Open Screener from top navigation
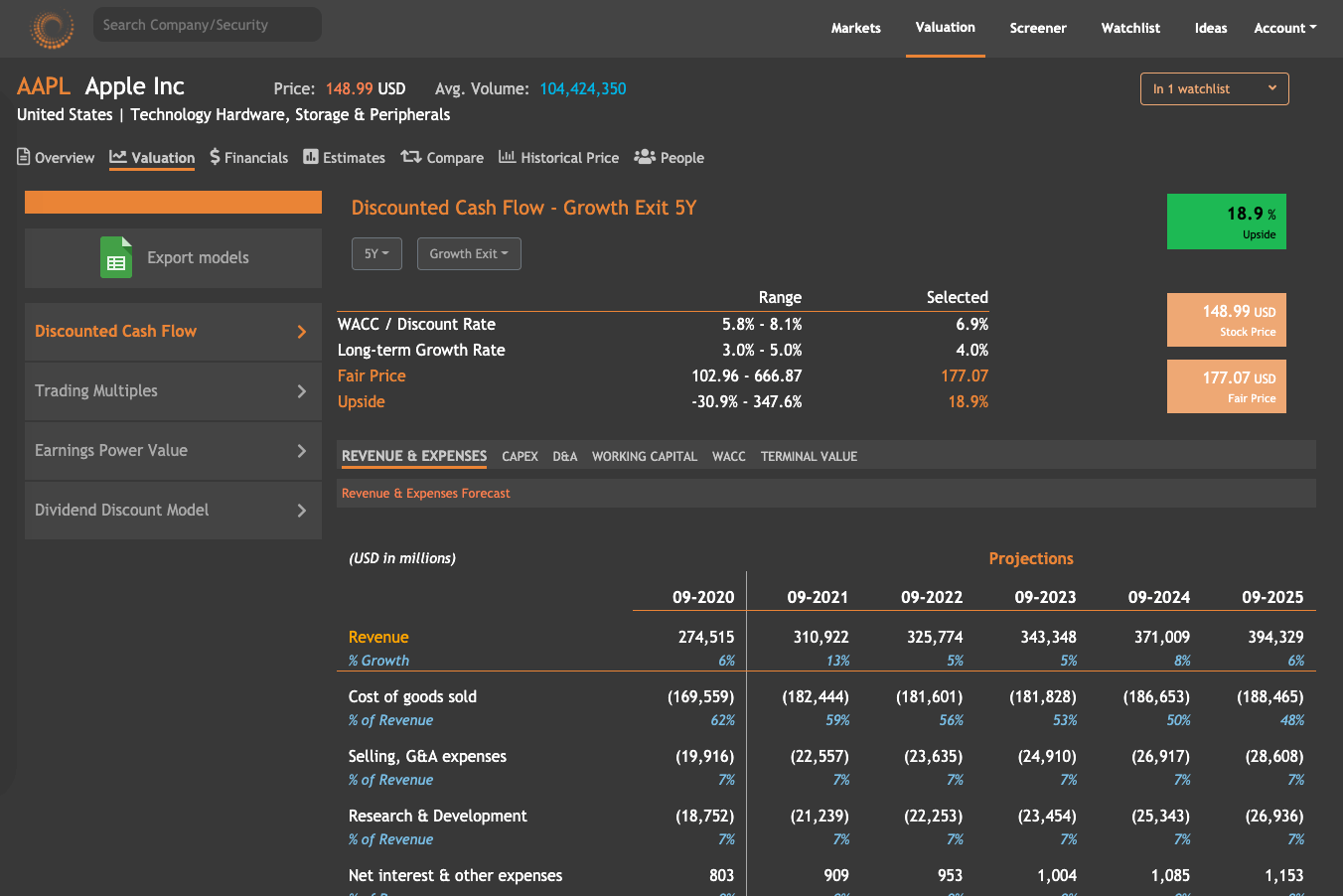This screenshot has width=1343, height=896. [x=1038, y=28]
